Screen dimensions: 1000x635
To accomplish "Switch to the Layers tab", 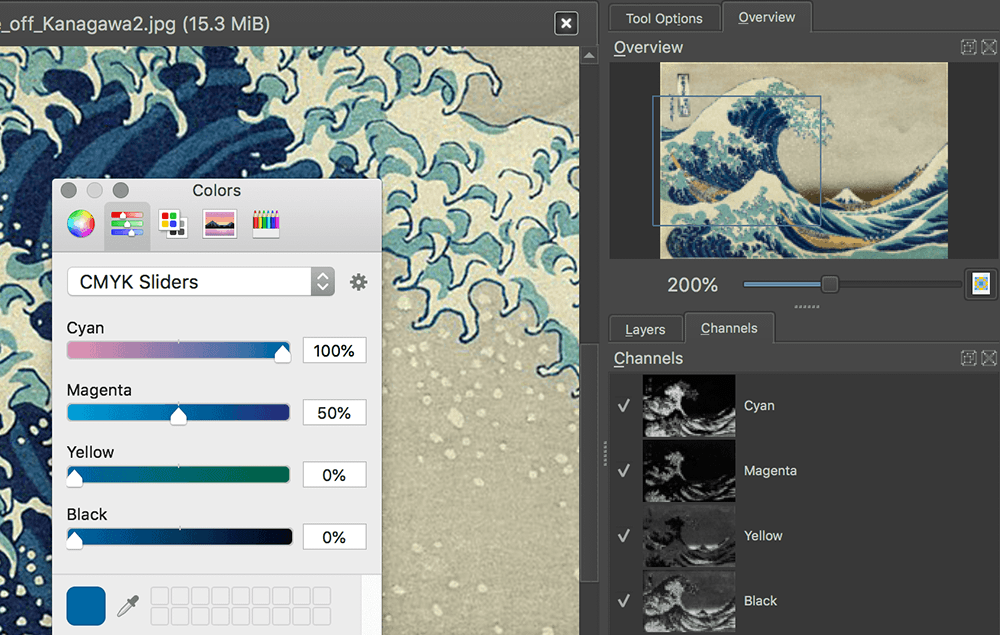I will pos(645,329).
